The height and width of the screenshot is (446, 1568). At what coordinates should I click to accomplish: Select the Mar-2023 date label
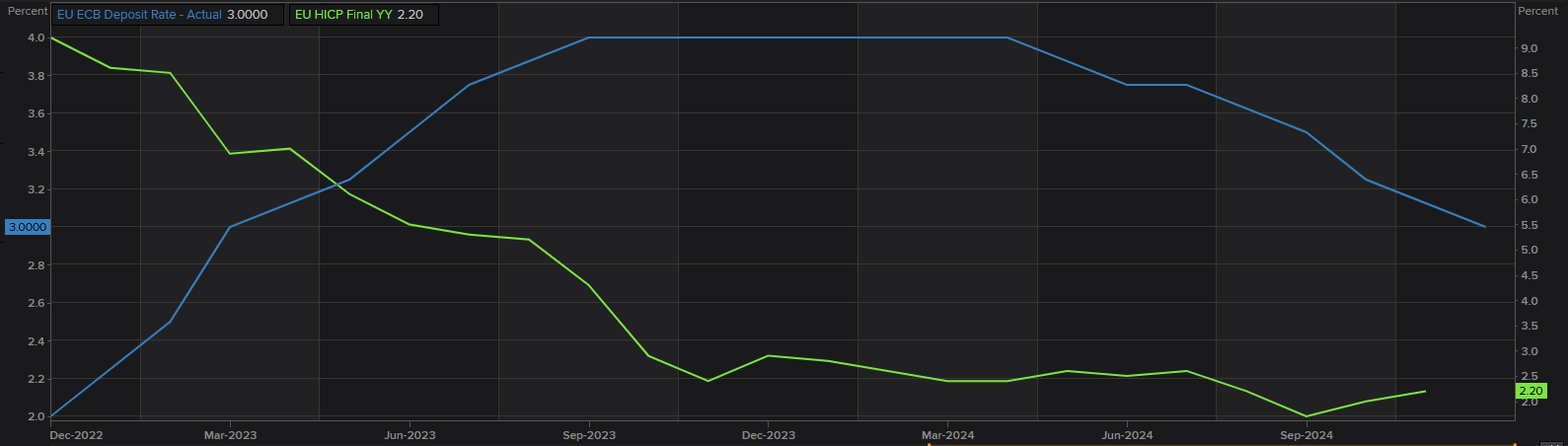pos(230,435)
